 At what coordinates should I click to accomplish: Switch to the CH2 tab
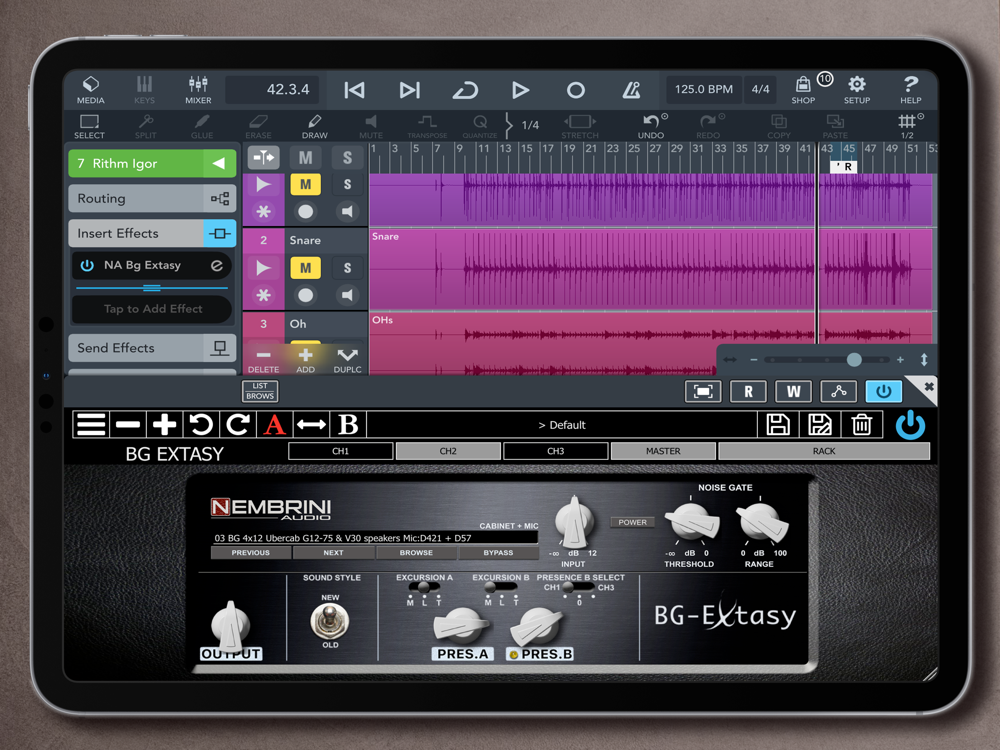click(448, 451)
